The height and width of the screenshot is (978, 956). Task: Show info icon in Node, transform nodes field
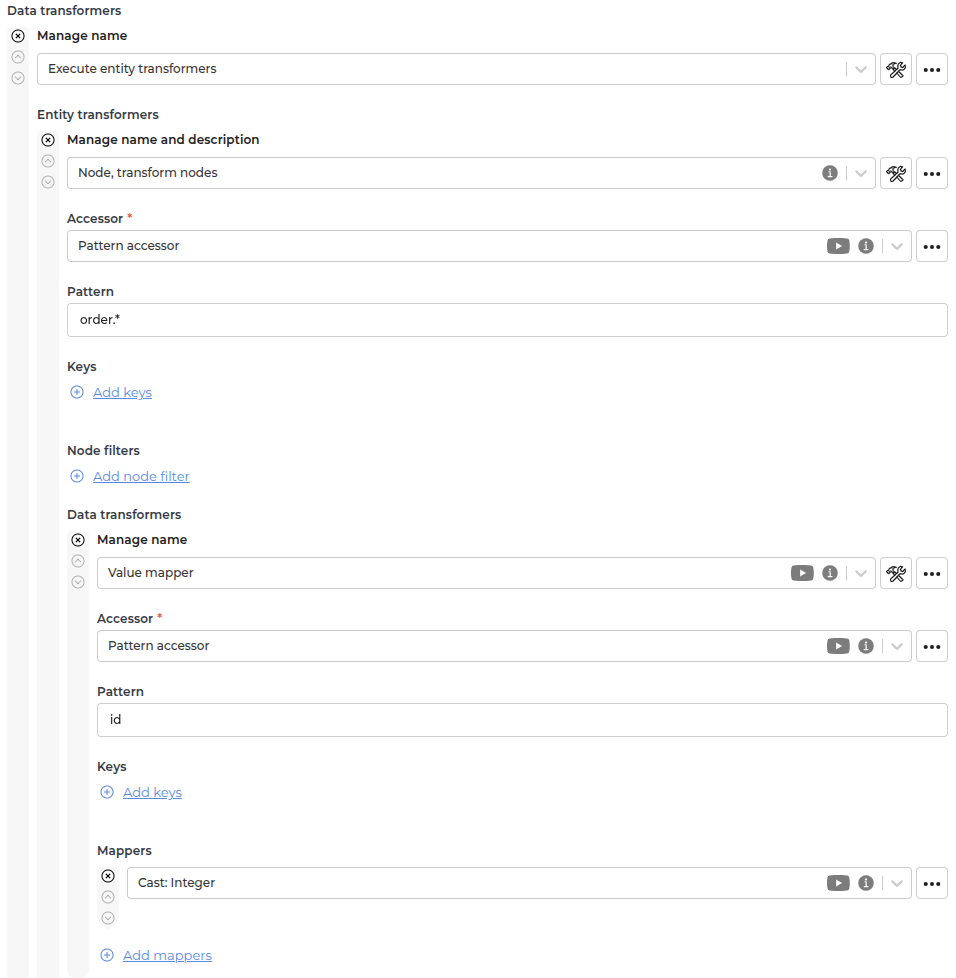point(829,173)
